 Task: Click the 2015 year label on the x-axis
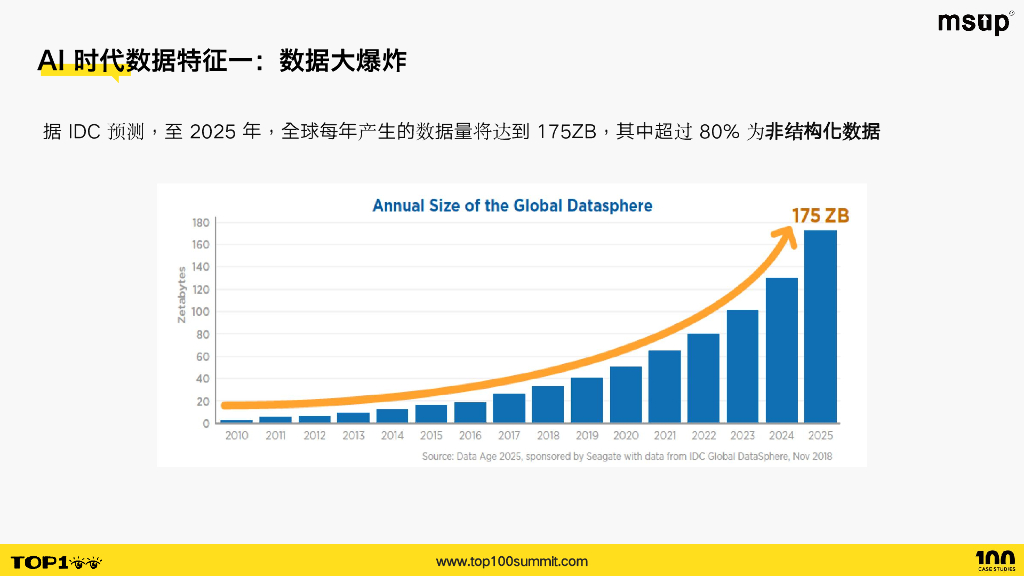click(431, 436)
